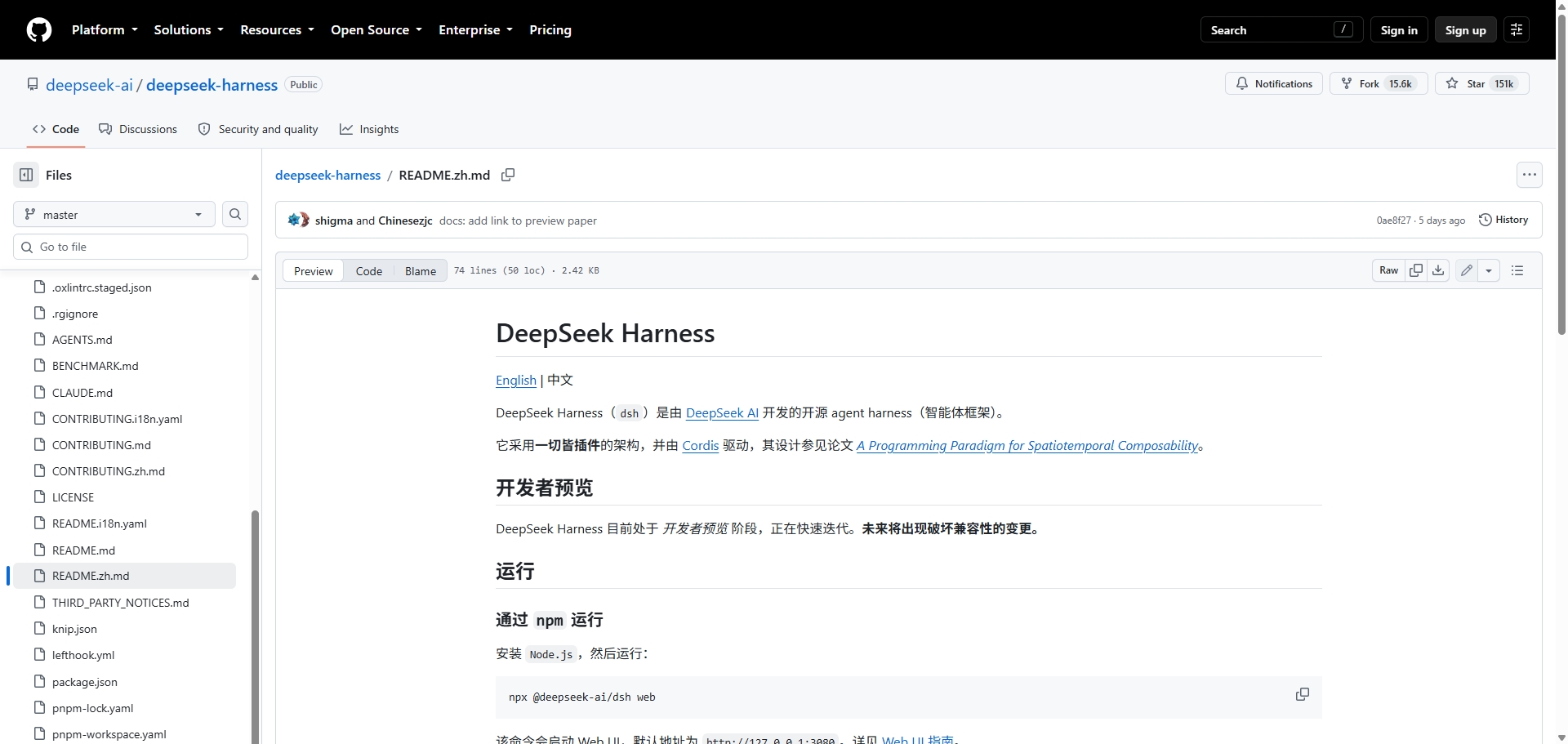The height and width of the screenshot is (744, 1568).
Task: Open the more file actions ellipsis menu
Action: pos(1530,175)
